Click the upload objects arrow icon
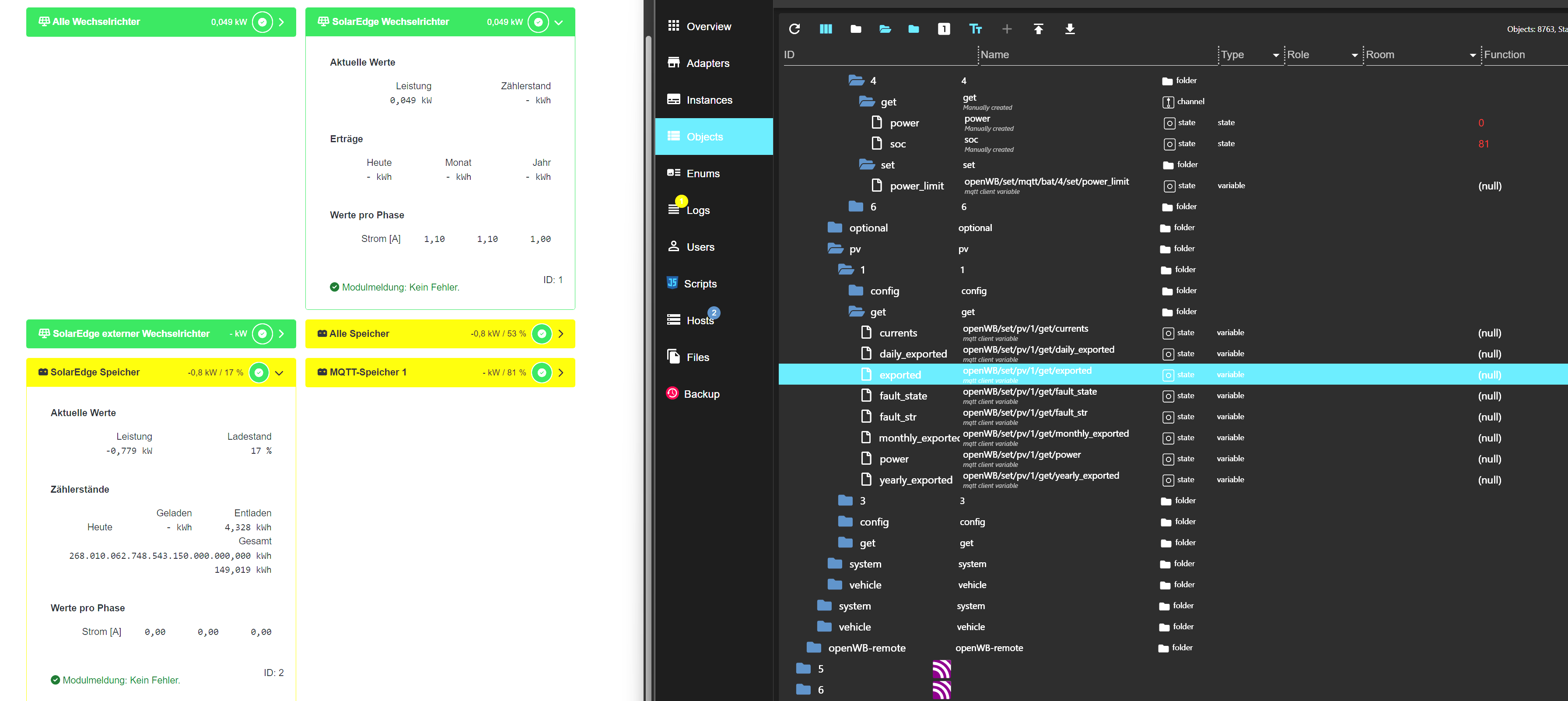 pyautogui.click(x=1039, y=28)
